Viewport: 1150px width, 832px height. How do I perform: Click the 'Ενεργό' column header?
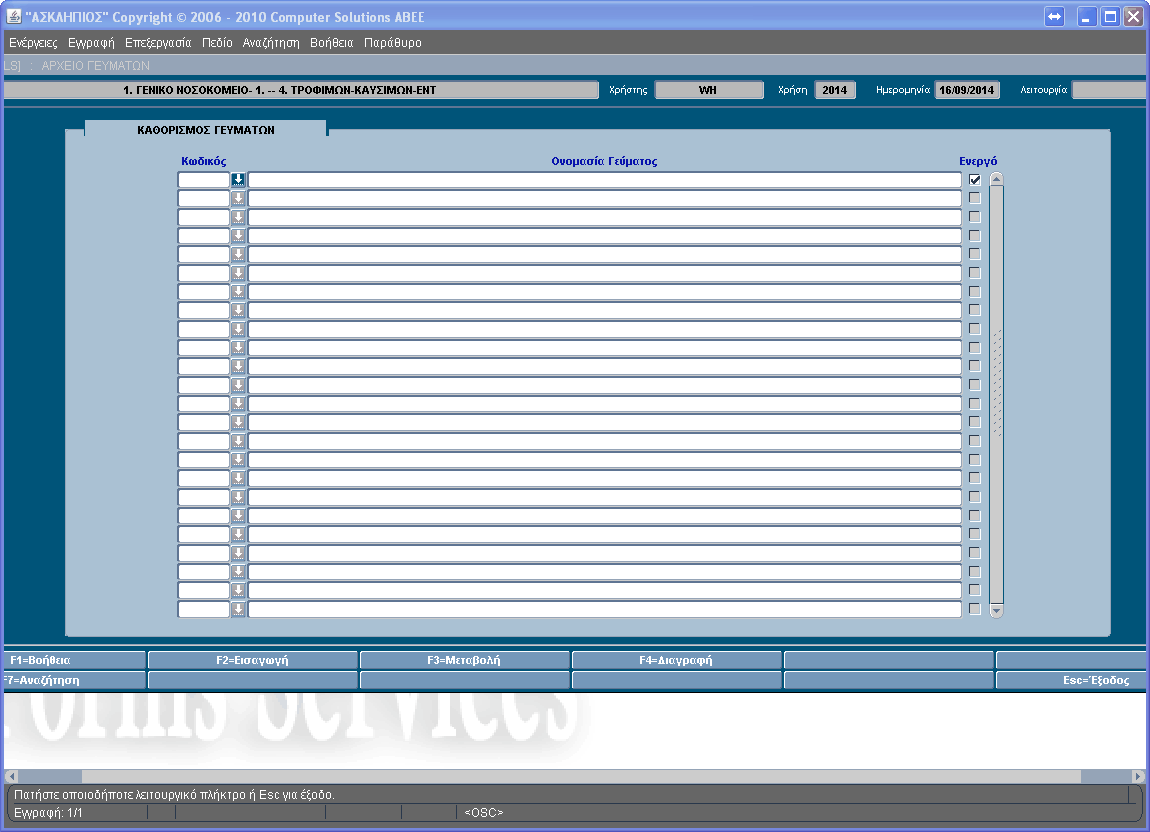978,161
